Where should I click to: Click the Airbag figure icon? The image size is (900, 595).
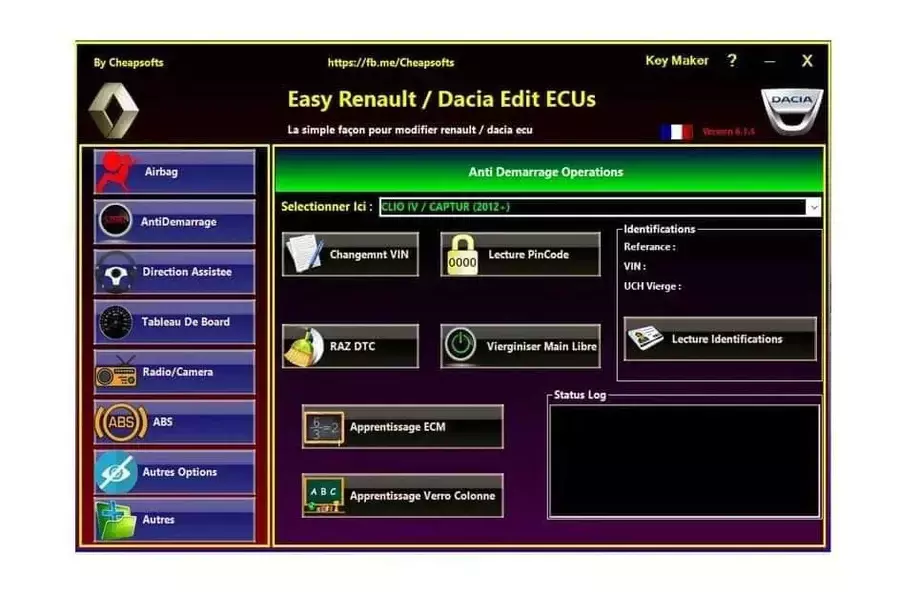115,172
